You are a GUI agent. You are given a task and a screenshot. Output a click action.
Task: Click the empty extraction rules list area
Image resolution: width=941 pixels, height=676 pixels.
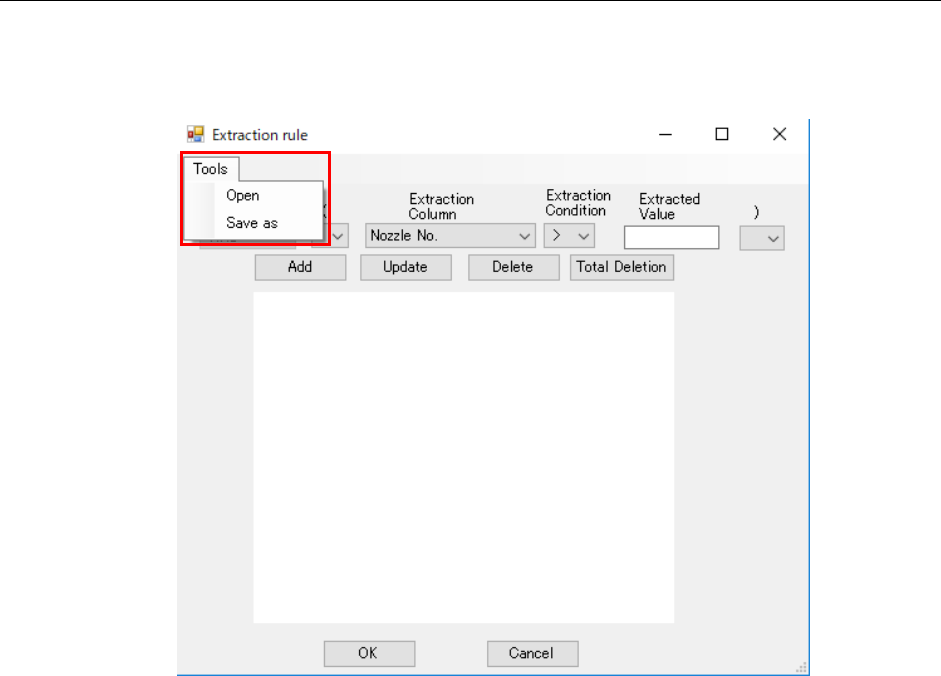[464, 457]
